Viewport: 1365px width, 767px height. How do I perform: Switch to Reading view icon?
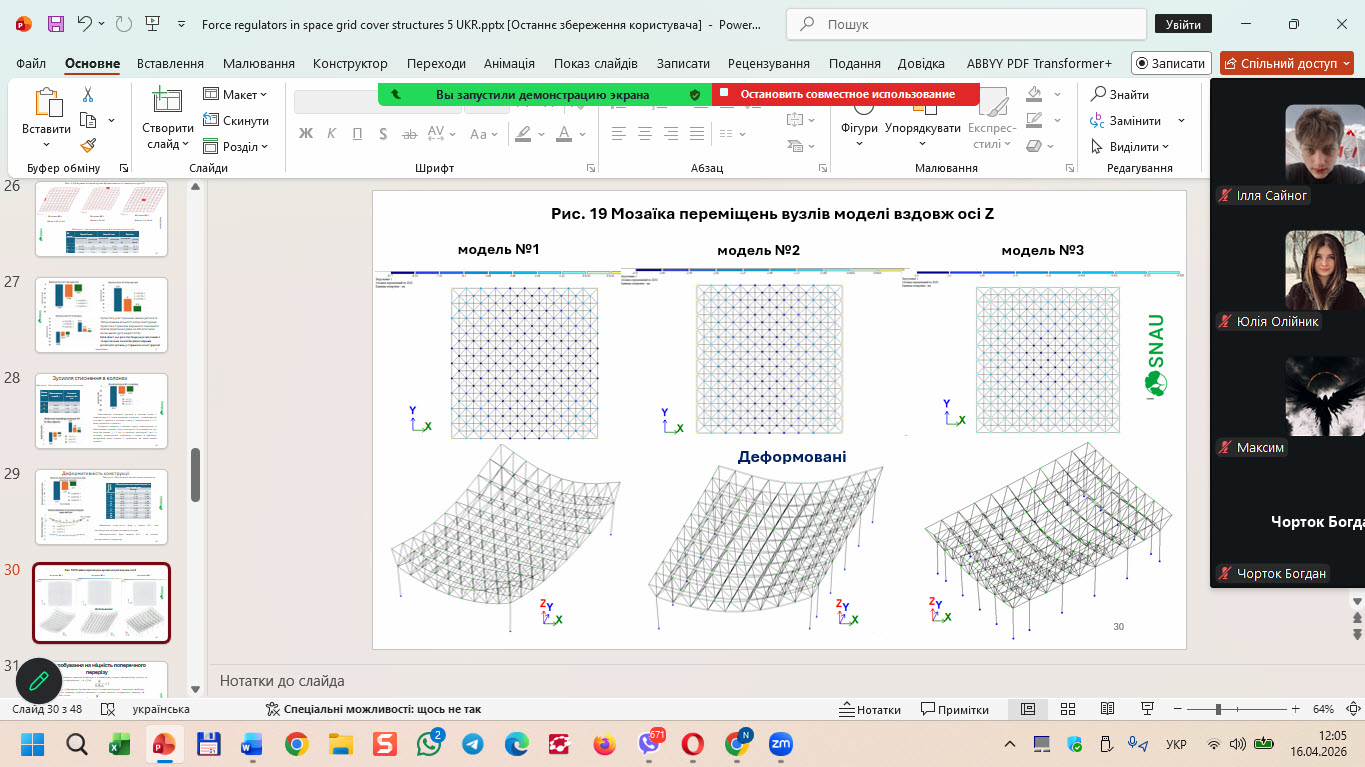coord(1107,709)
